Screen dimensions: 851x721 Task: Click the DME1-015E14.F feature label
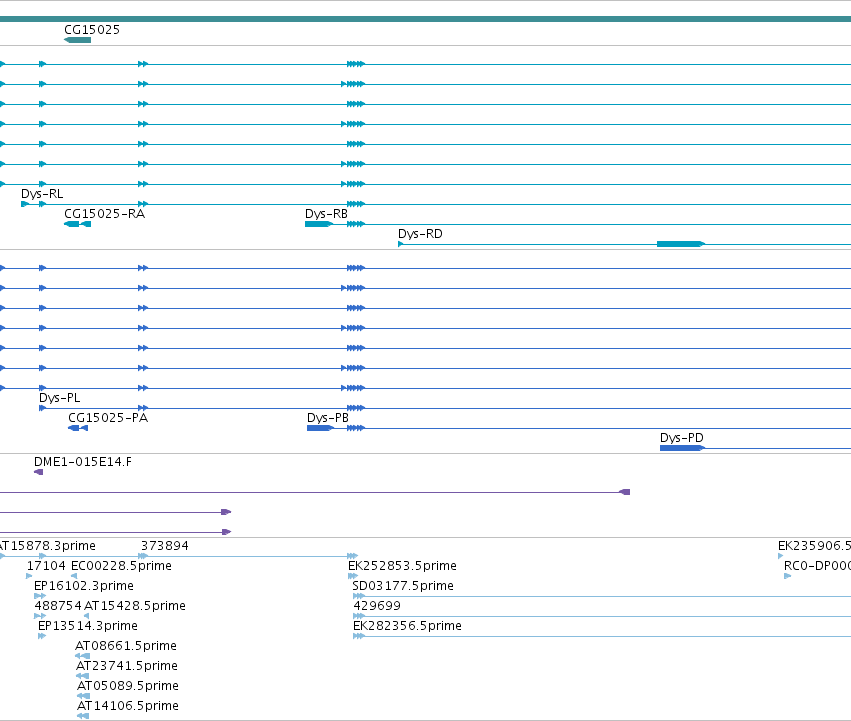pyautogui.click(x=82, y=462)
